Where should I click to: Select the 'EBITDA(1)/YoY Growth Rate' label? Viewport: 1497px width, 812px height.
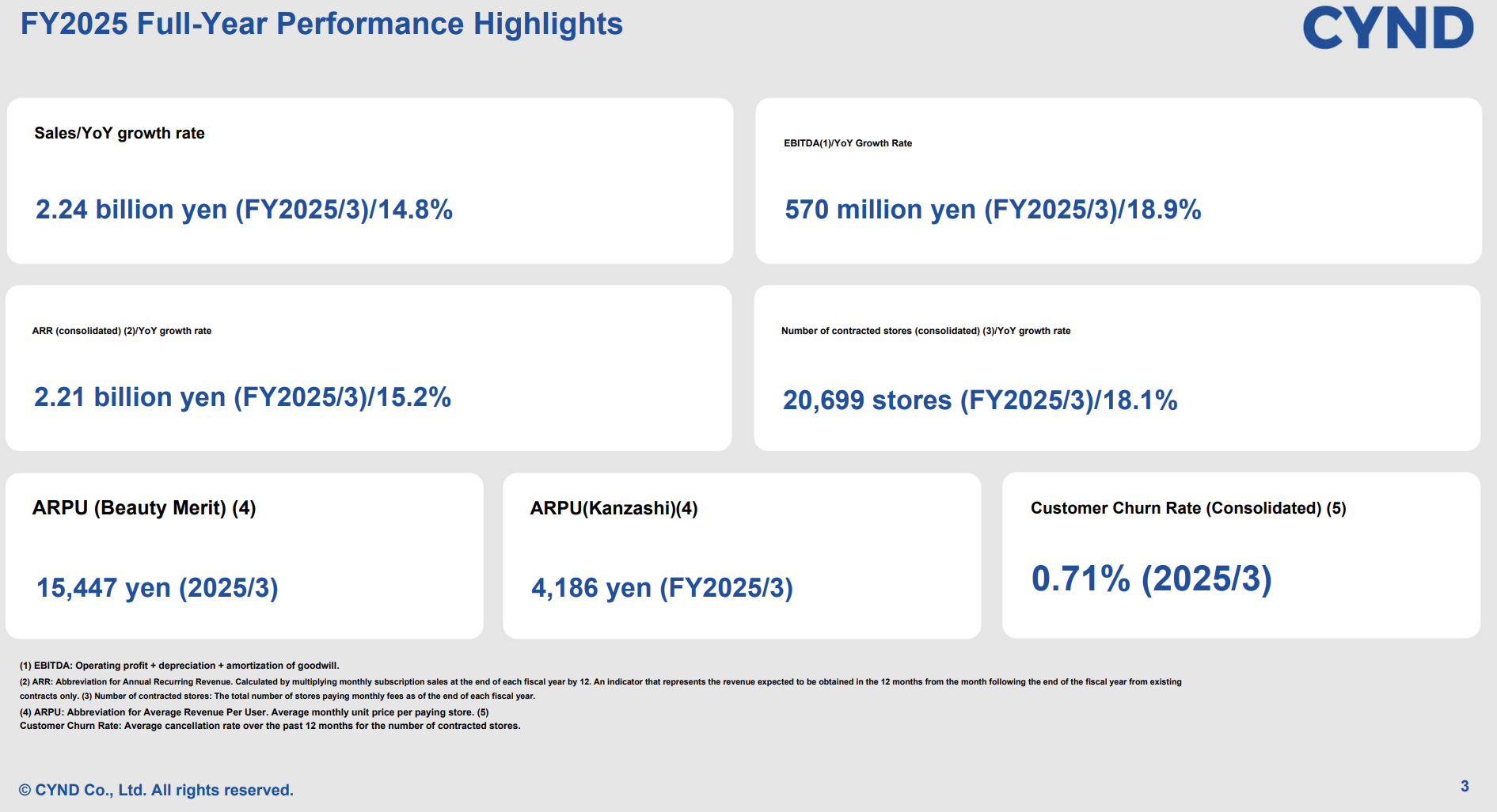click(848, 143)
